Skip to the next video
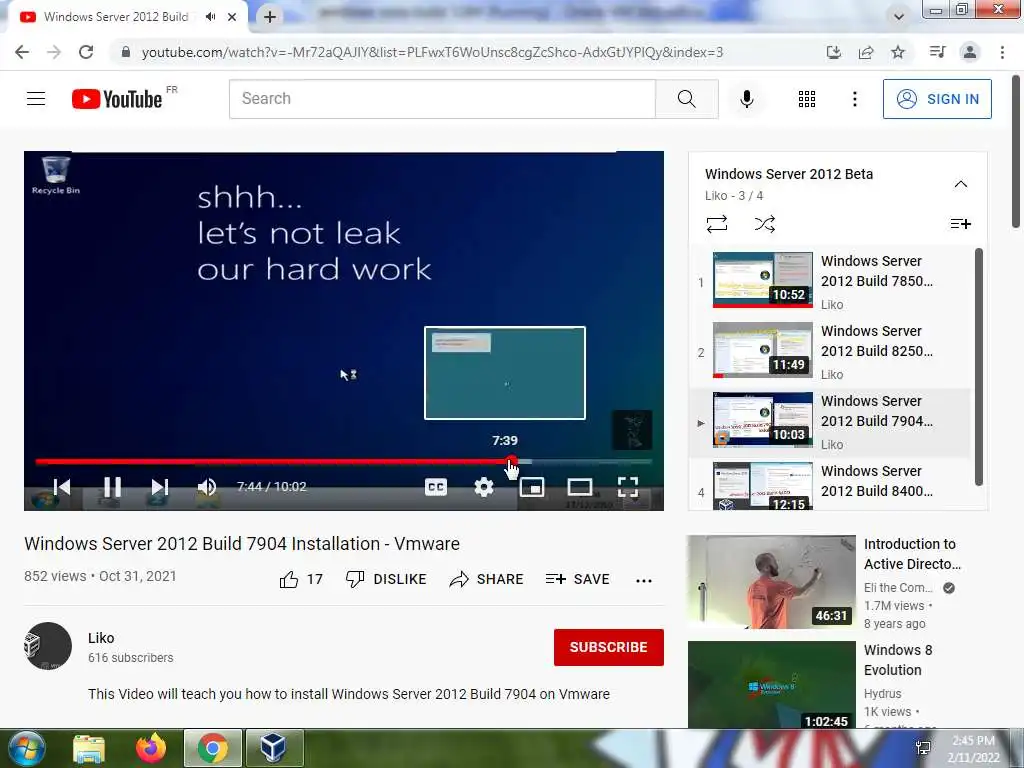1024x768 pixels. tap(160, 487)
